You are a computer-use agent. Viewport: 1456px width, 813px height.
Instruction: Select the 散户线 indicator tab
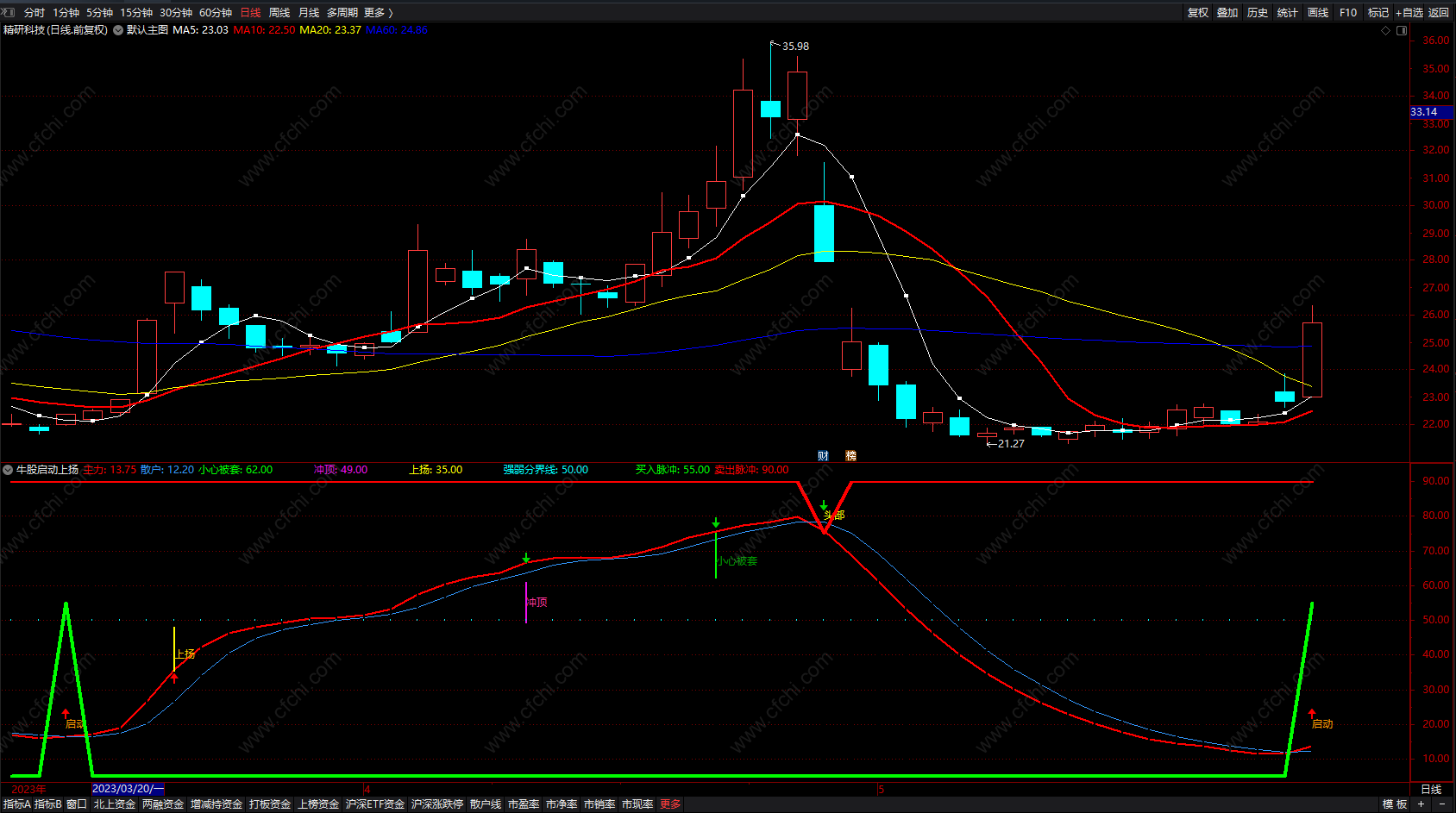486,804
